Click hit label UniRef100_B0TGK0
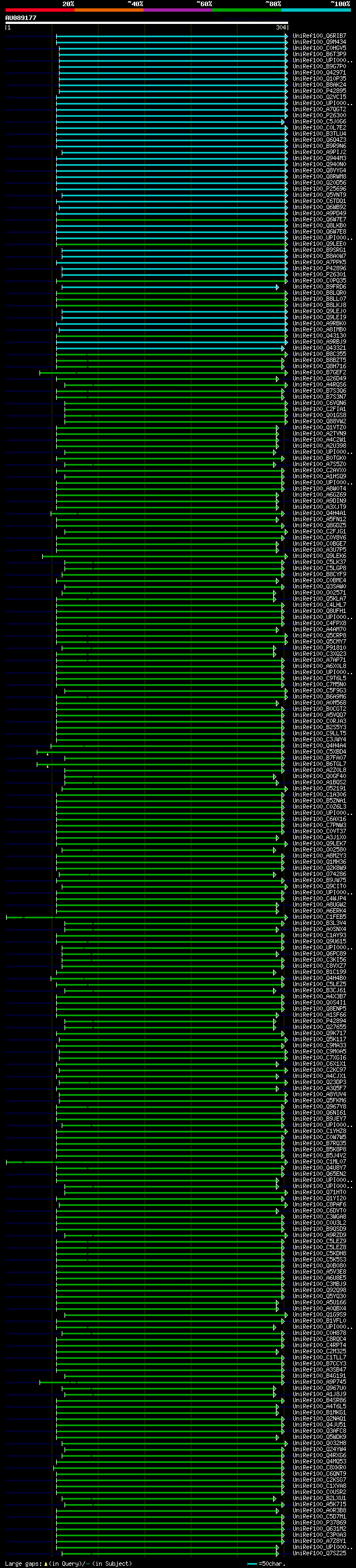Screen dimensions: 356x1568 pyautogui.click(x=319, y=458)
